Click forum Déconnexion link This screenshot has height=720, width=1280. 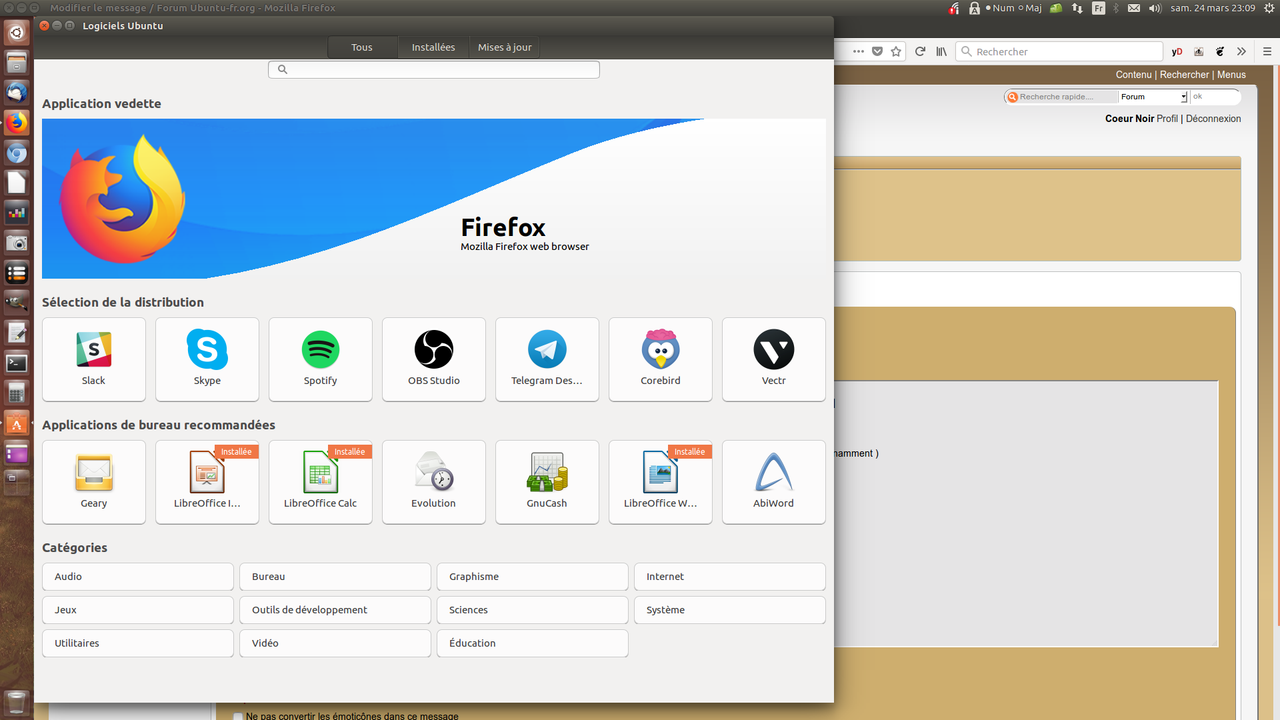coord(1213,119)
